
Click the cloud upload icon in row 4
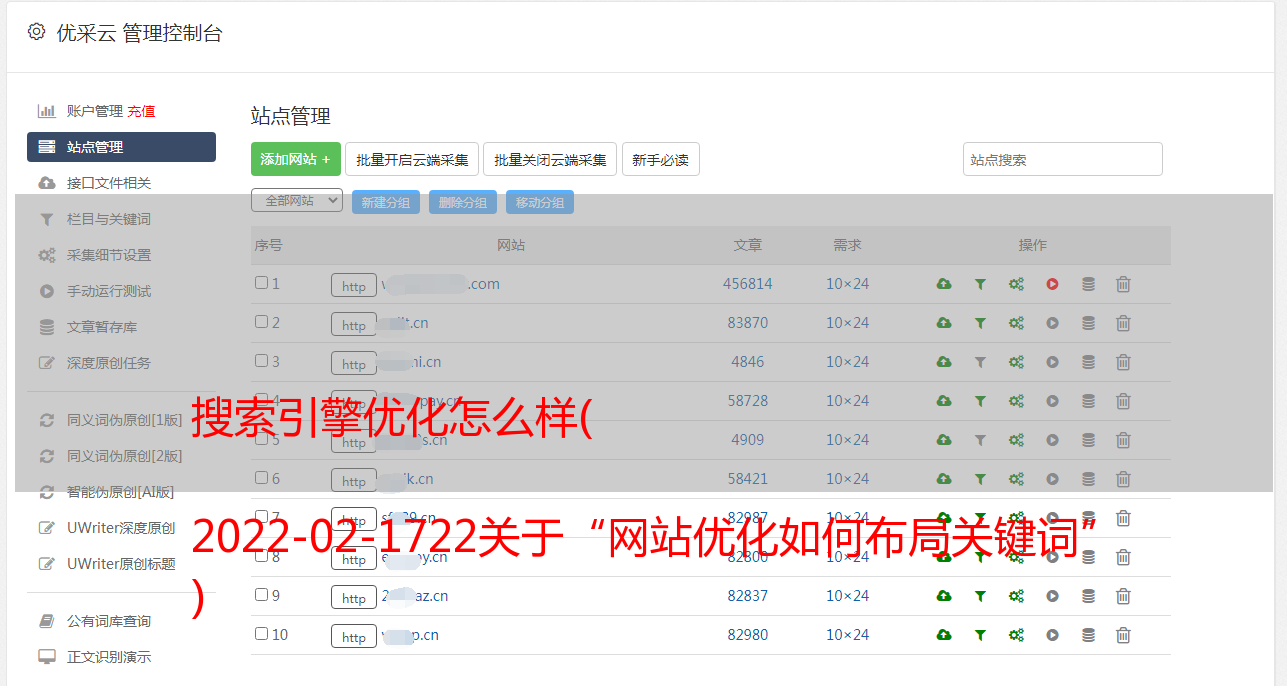944,401
